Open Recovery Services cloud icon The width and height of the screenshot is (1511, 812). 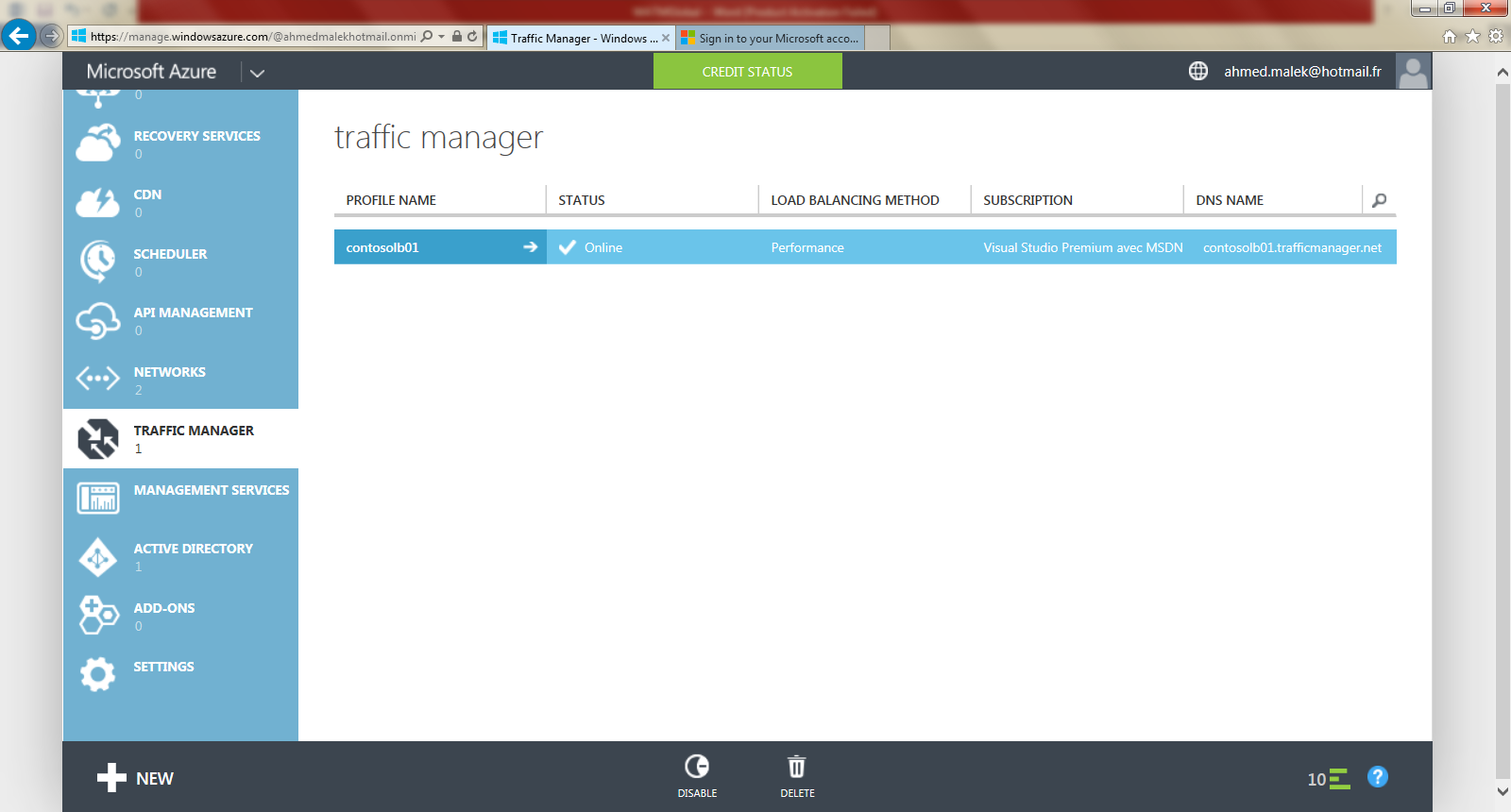tap(98, 144)
